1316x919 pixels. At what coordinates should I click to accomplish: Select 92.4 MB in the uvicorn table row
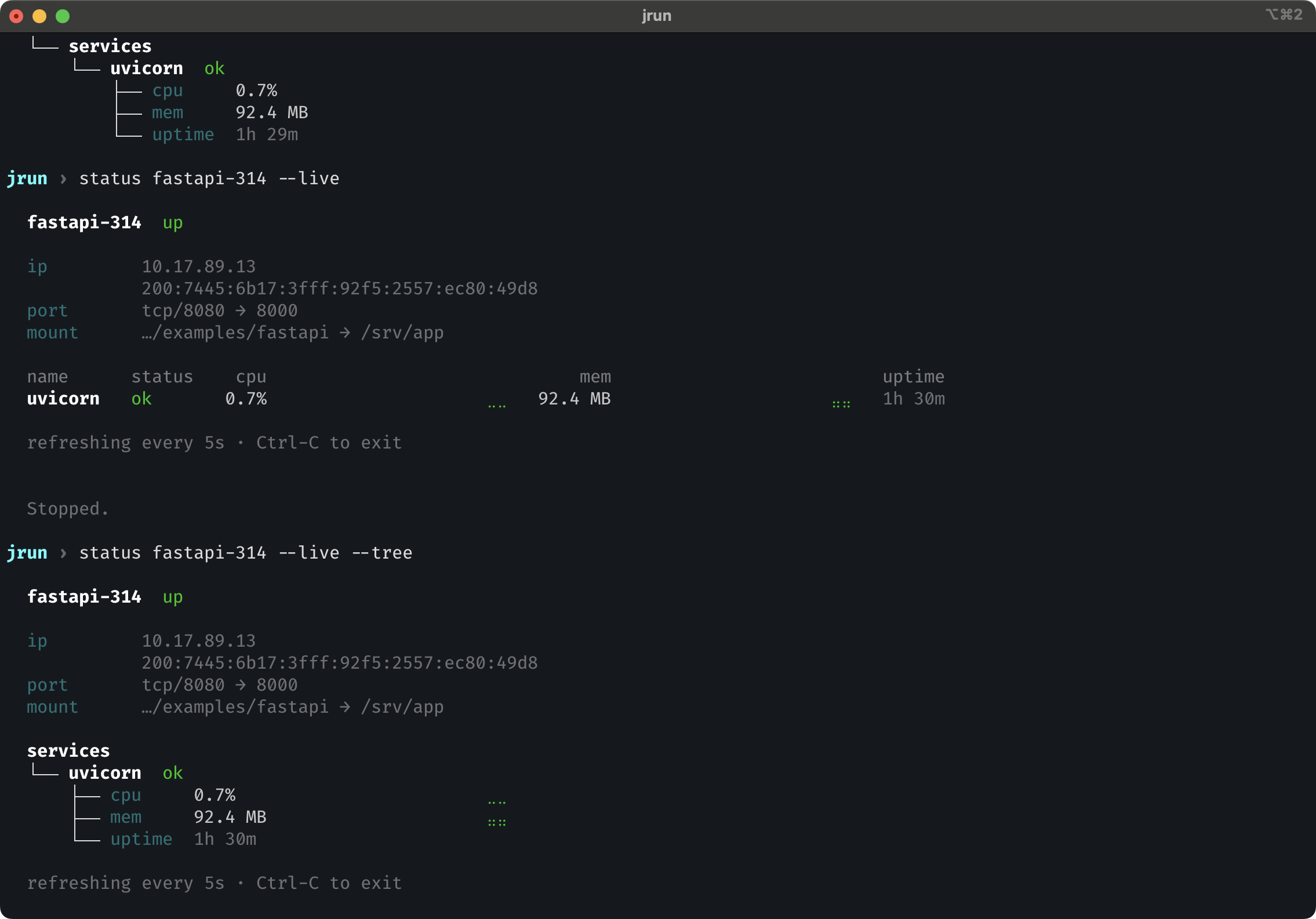575,399
